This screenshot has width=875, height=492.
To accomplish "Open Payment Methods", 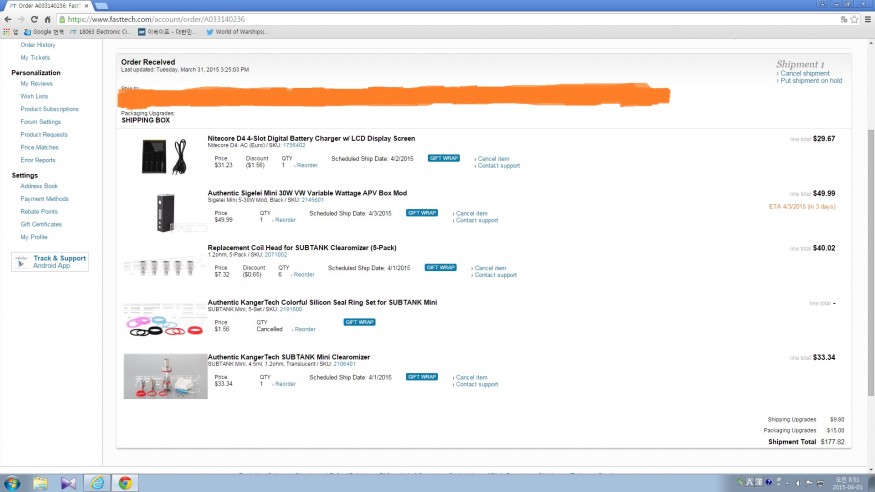I will pos(45,199).
